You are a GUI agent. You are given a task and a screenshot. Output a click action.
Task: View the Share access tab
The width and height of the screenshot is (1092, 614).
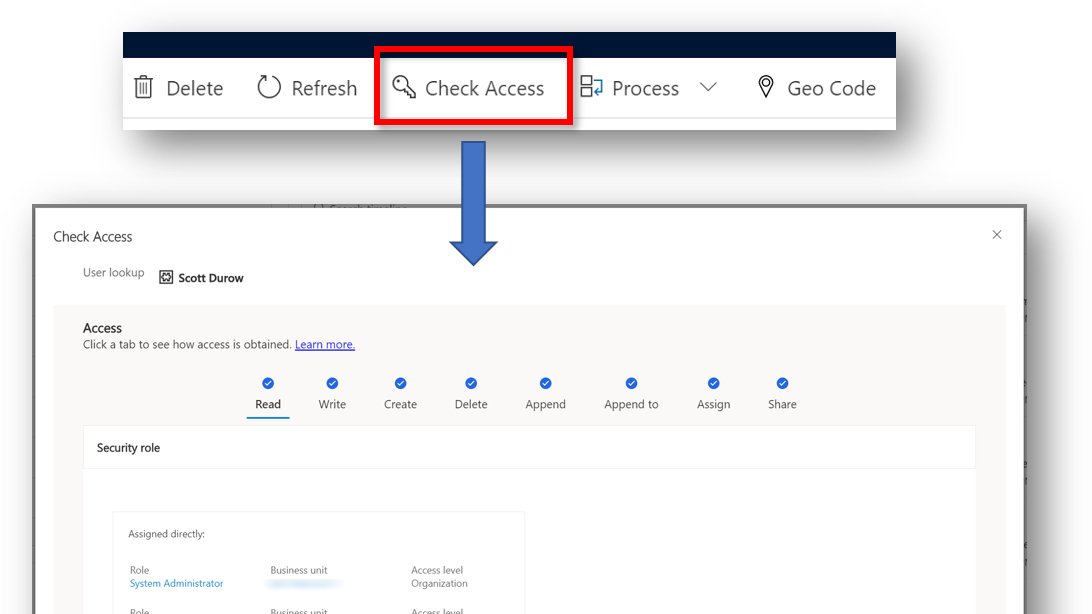tap(782, 404)
